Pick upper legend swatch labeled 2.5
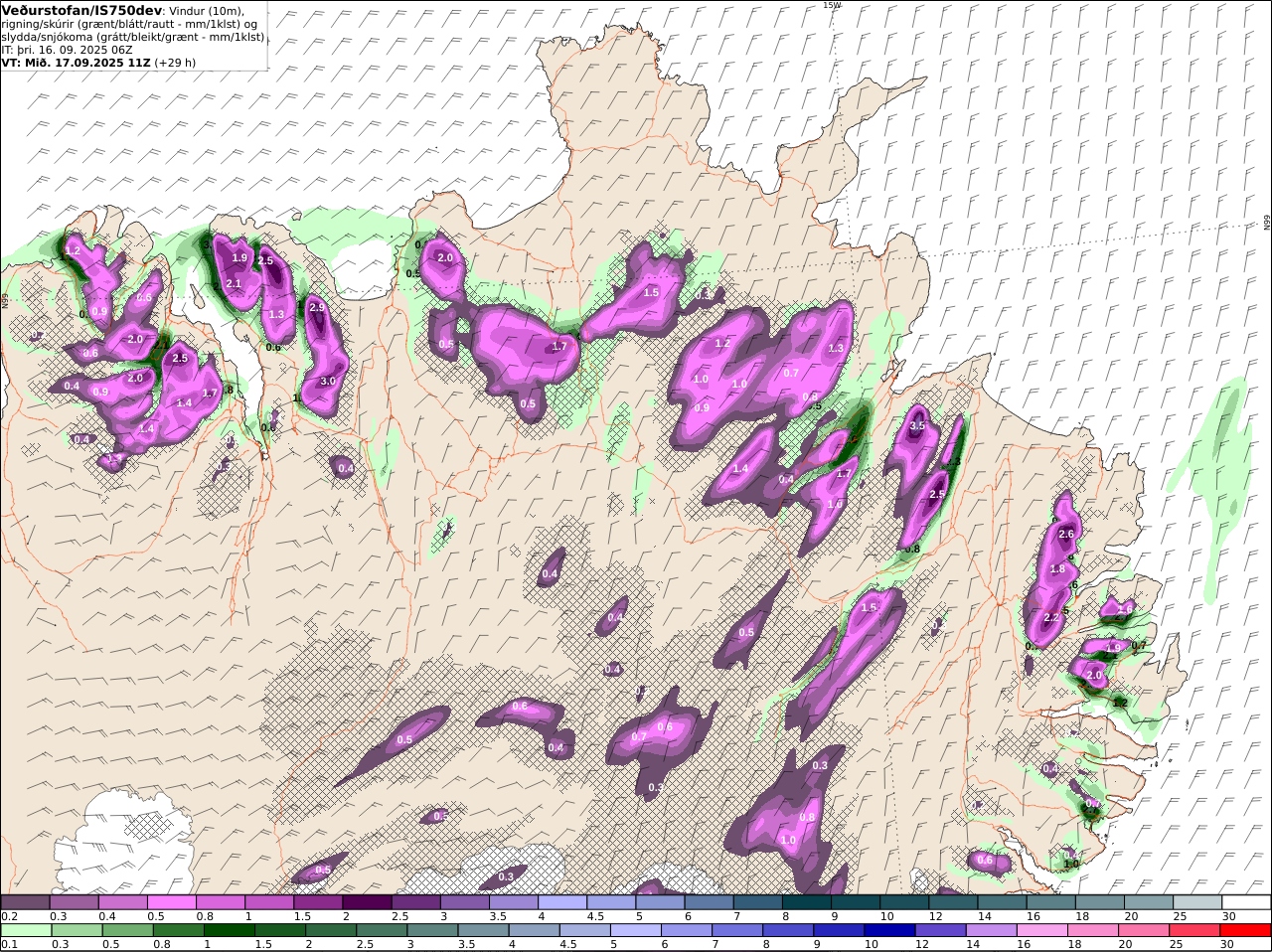The width and height of the screenshot is (1272, 952). (x=415, y=902)
